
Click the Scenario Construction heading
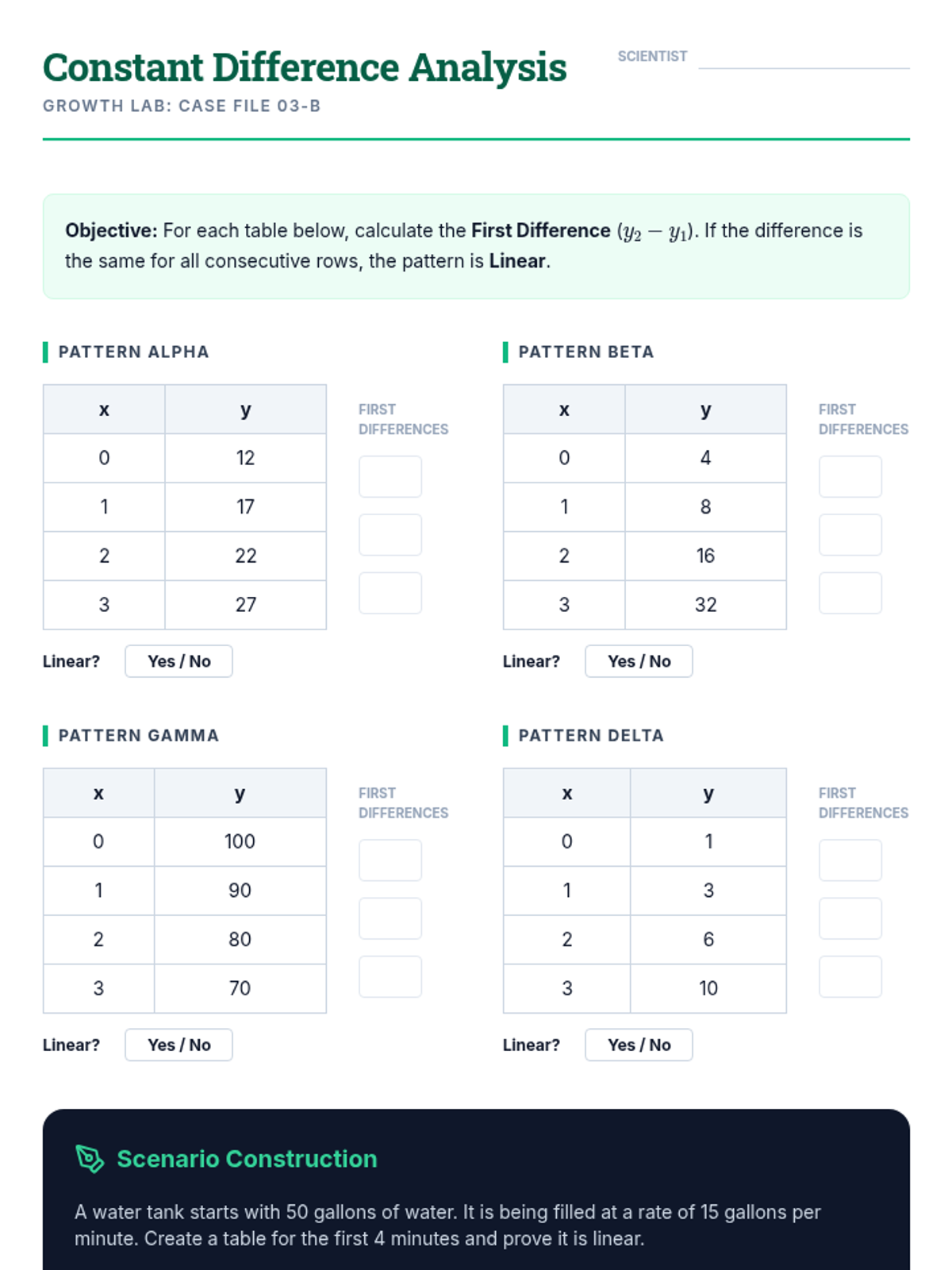click(247, 1159)
